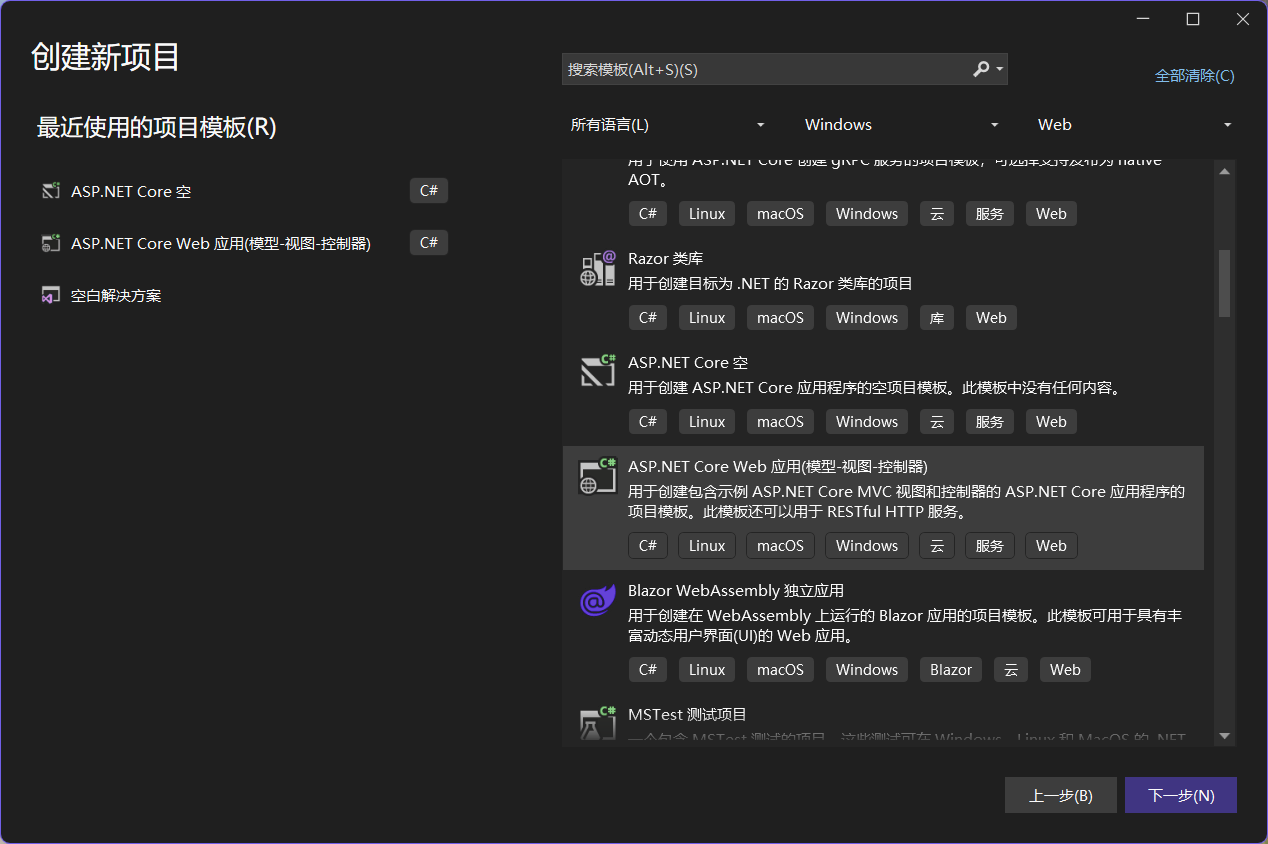Image resolution: width=1268 pixels, height=844 pixels.
Task: Click the Blazor WebAssembly template icon
Action: [597, 600]
